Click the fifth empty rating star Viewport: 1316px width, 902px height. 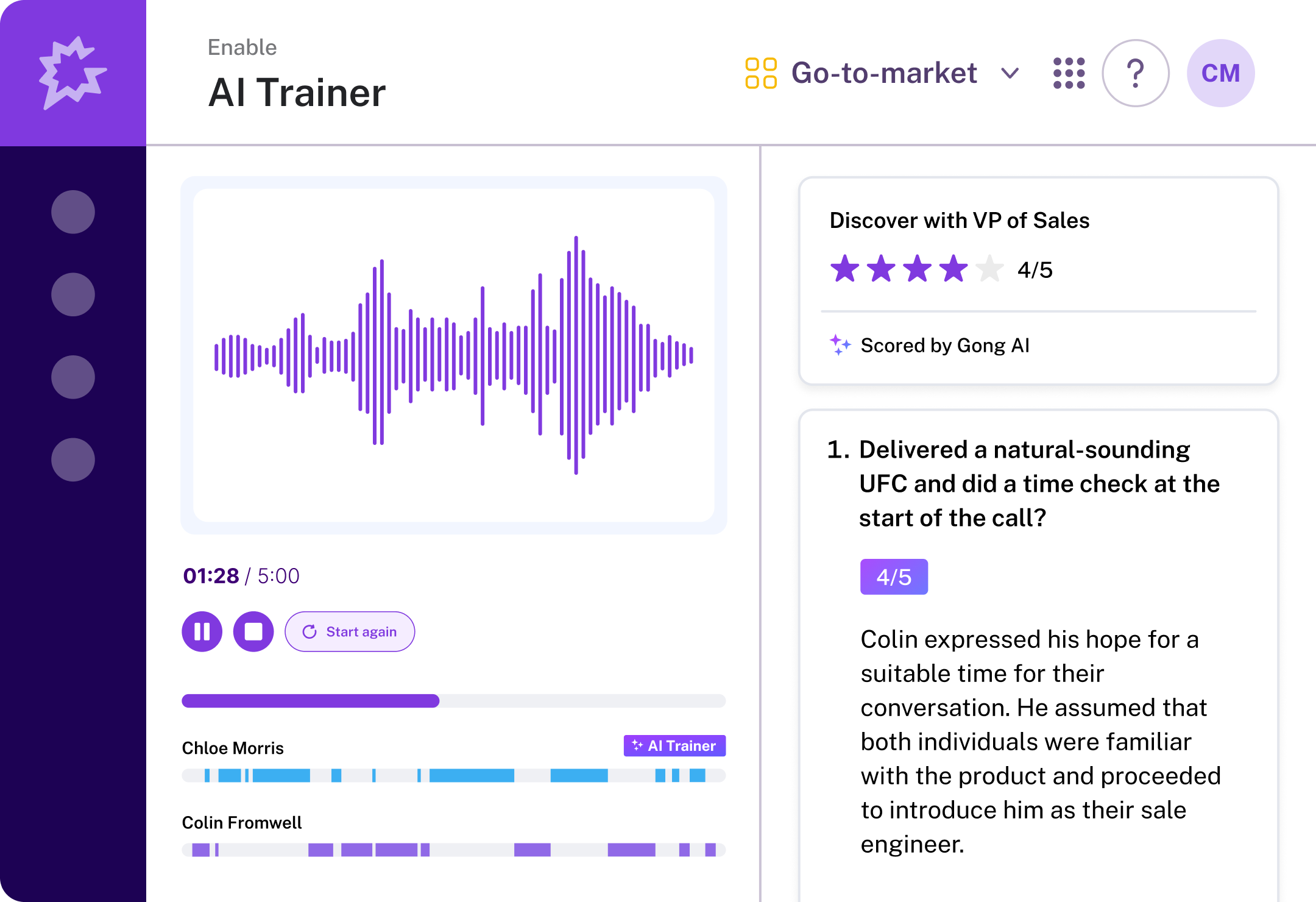989,269
